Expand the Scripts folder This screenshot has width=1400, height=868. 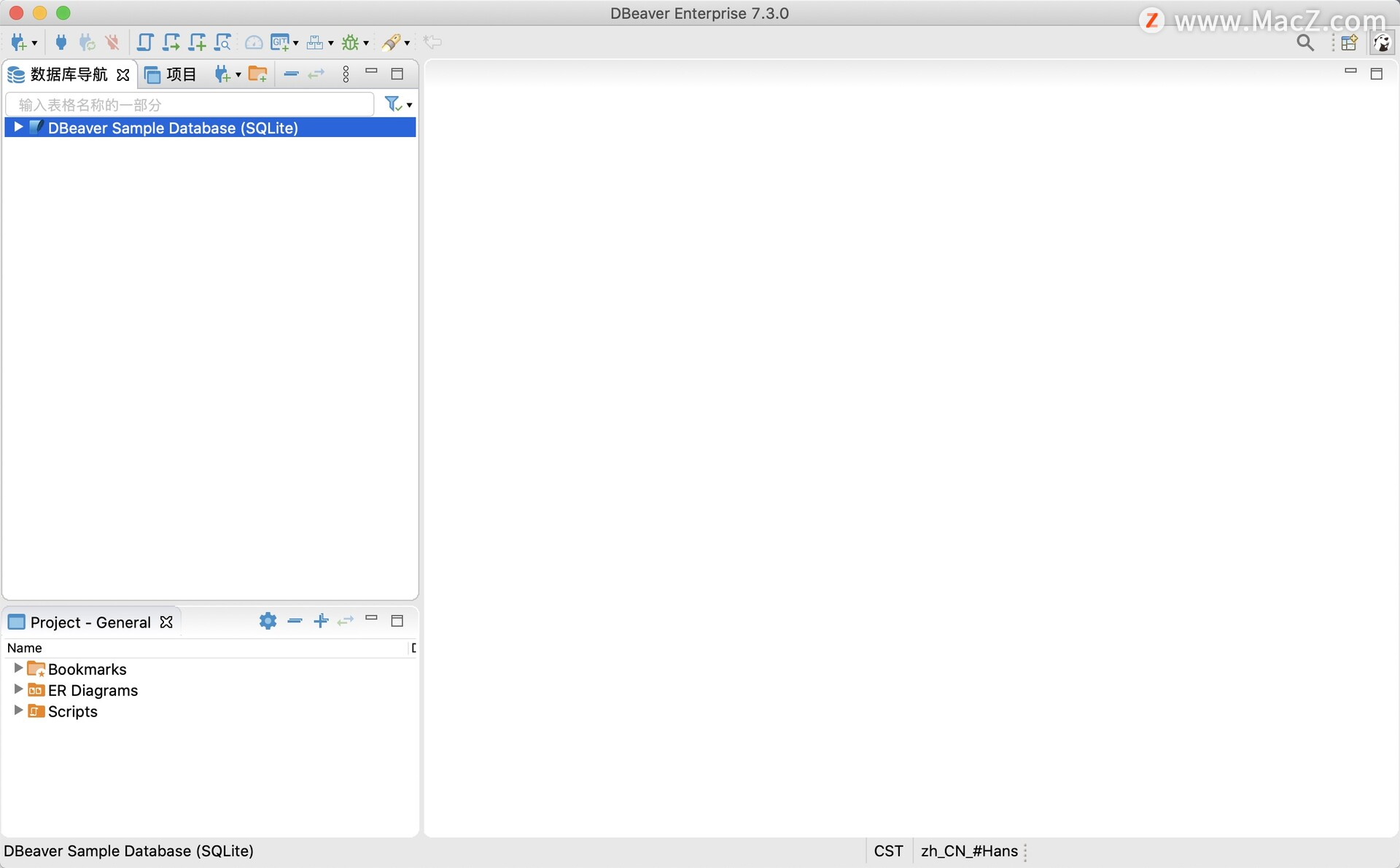pyautogui.click(x=18, y=711)
